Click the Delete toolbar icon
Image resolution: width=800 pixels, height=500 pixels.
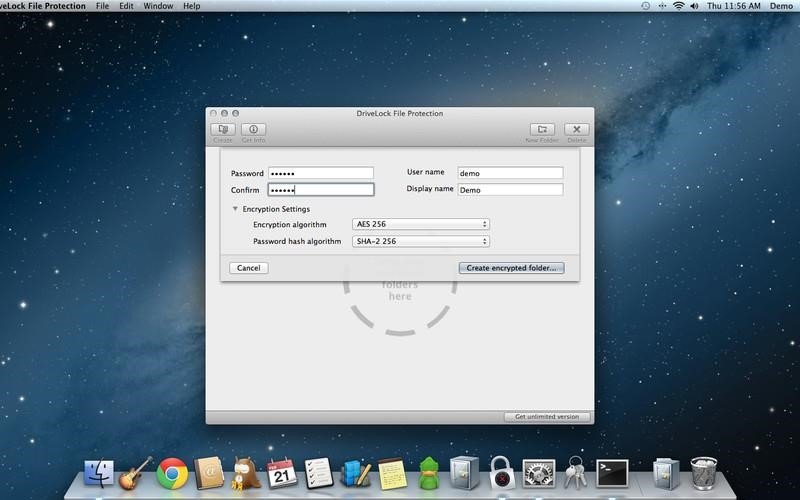click(577, 129)
